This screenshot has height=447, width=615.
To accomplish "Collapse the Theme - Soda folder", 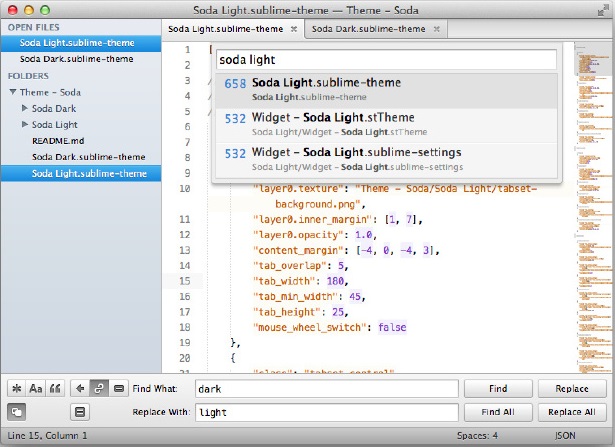I will click(13, 92).
